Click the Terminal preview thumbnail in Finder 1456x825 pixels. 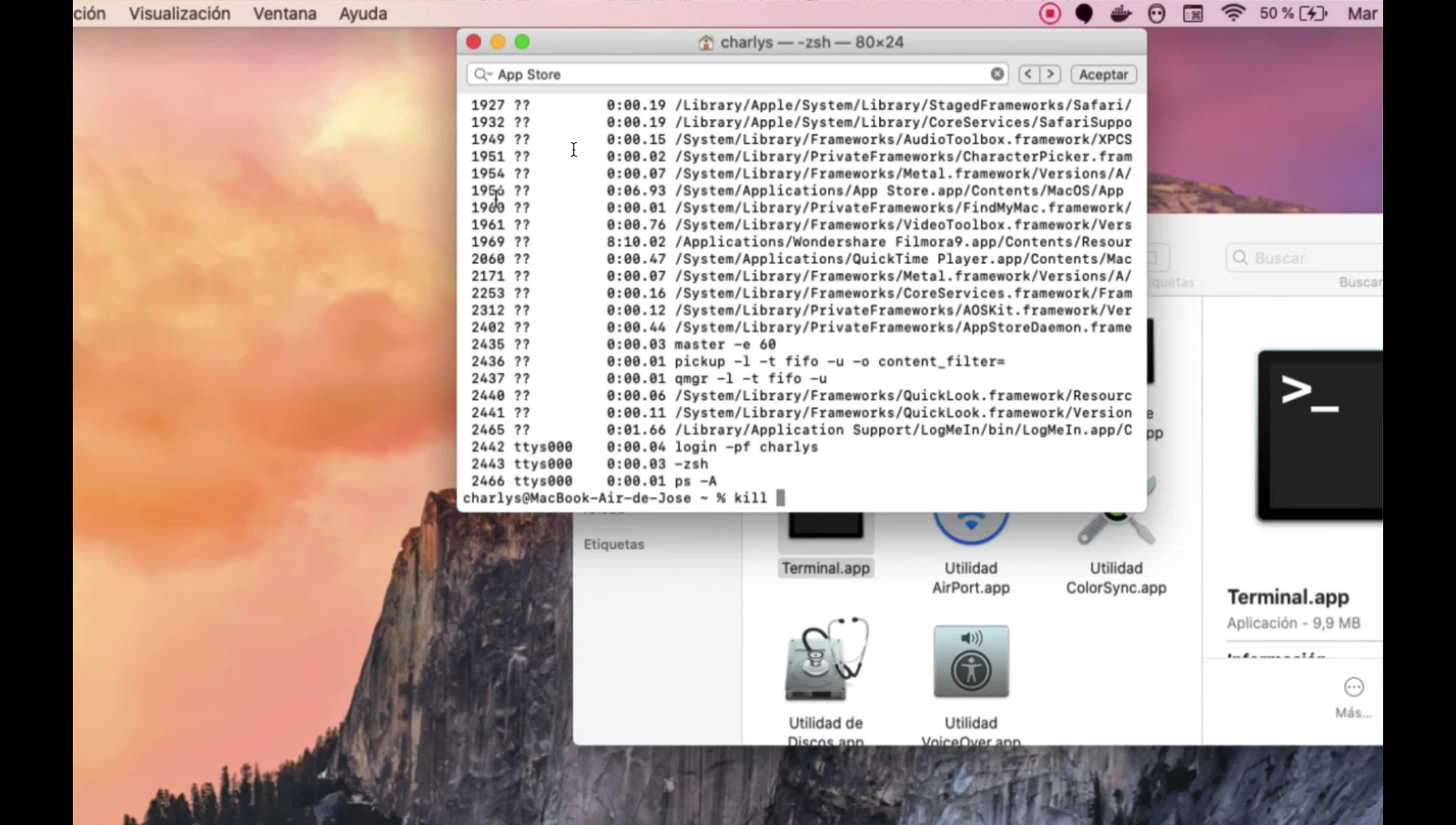tap(1320, 435)
